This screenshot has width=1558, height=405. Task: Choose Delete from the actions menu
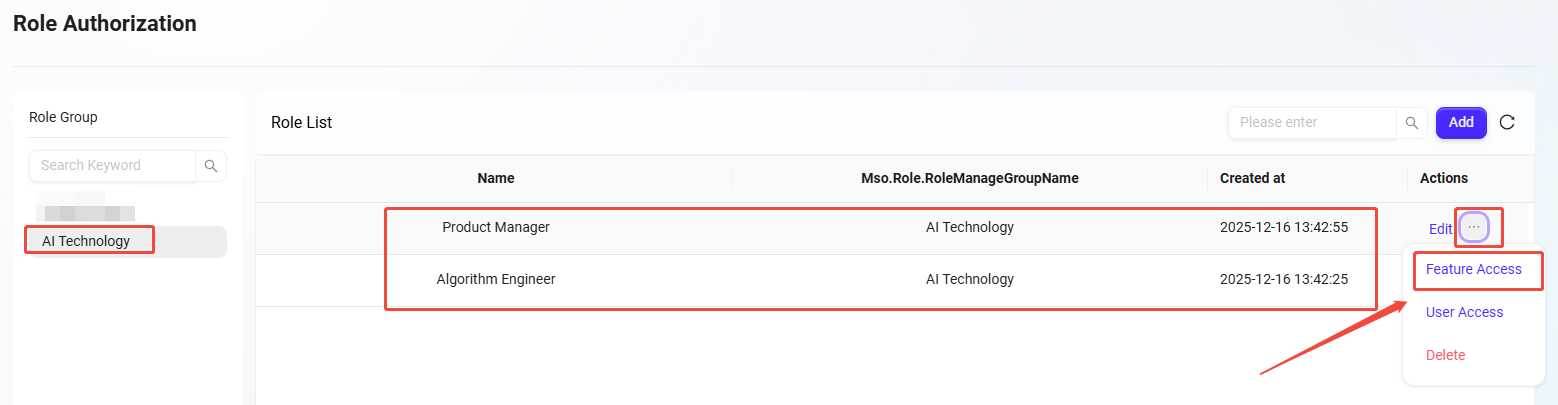point(1445,355)
